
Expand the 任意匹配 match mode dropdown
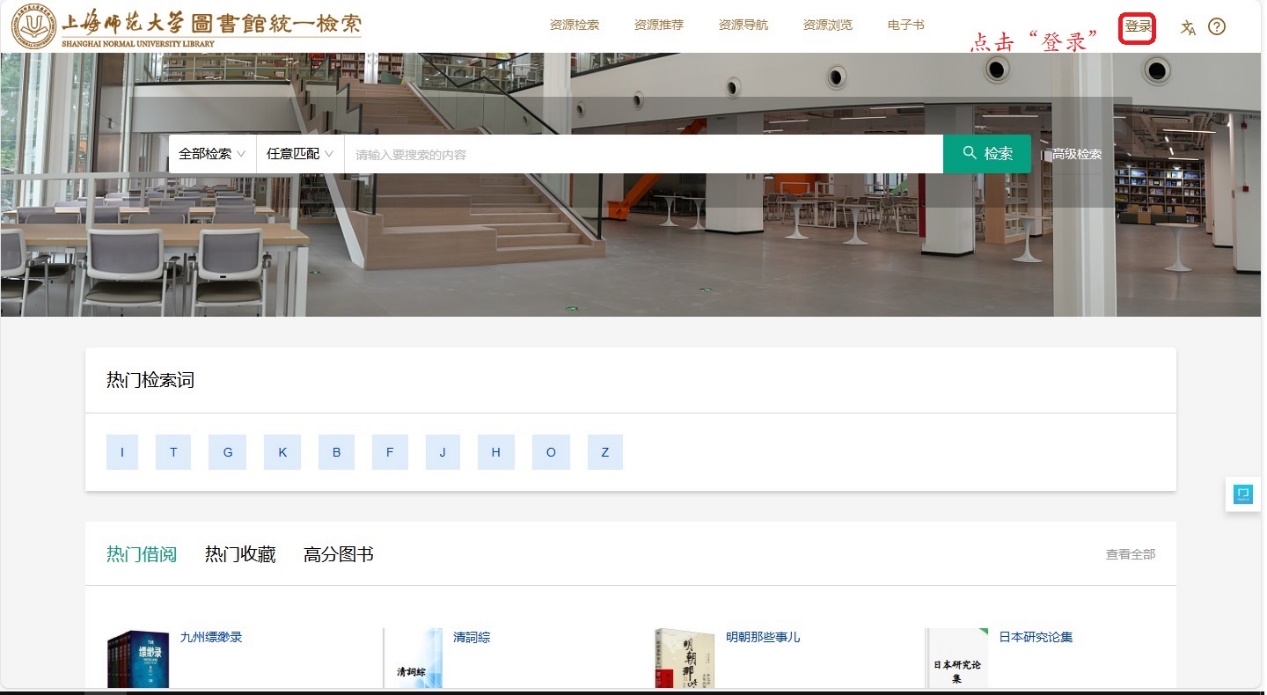point(299,154)
